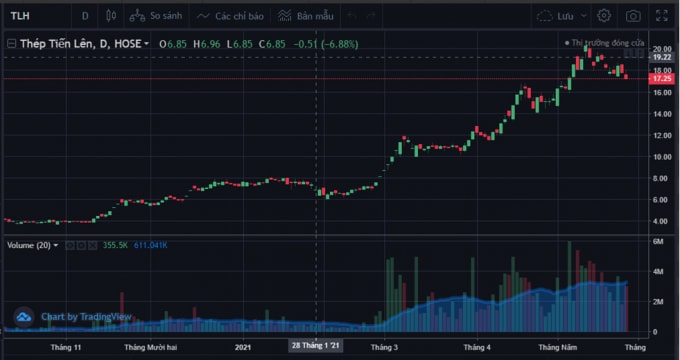This screenshot has width=680, height=360.
Task: Click the Tháng 3 axis label
Action: click(384, 347)
